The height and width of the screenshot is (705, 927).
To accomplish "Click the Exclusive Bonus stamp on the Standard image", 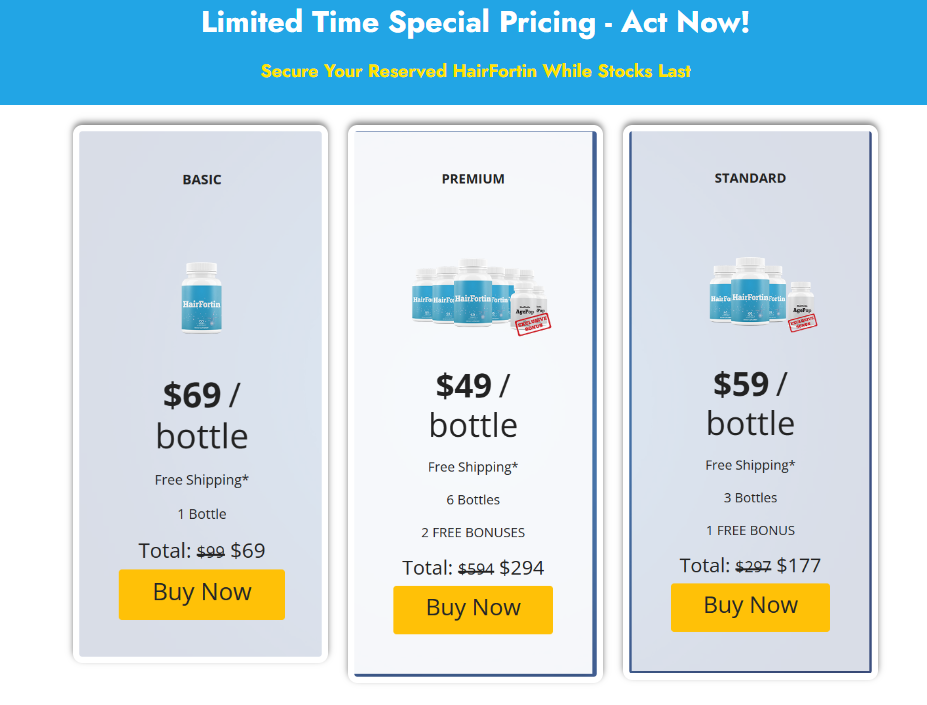I will click(x=803, y=323).
